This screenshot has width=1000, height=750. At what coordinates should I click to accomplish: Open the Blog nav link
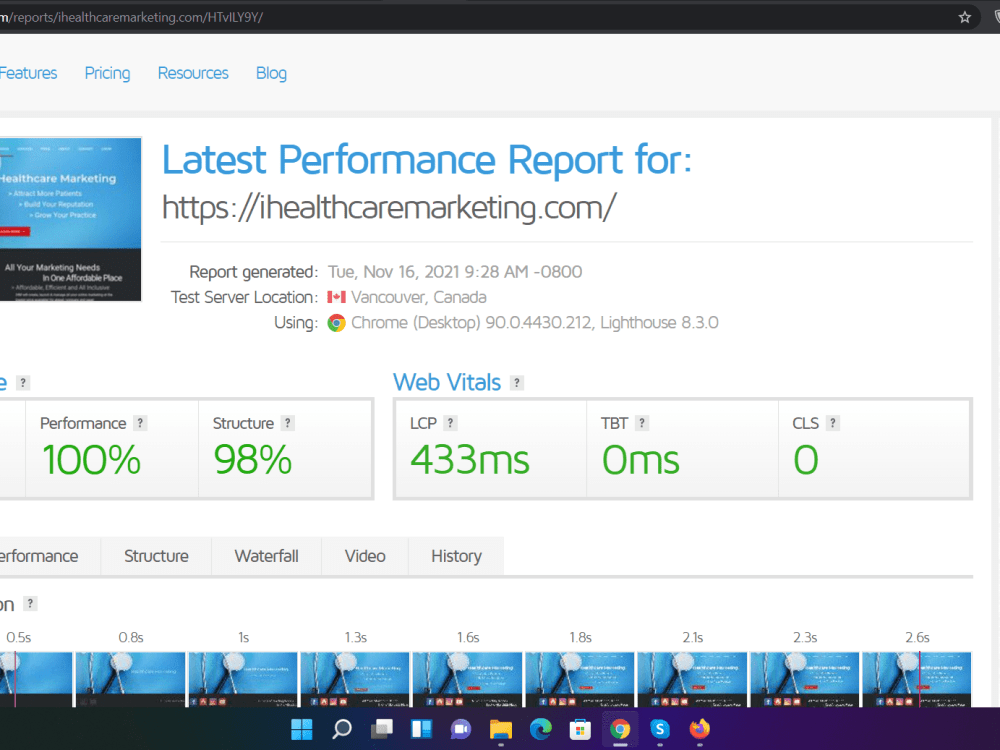pos(271,73)
